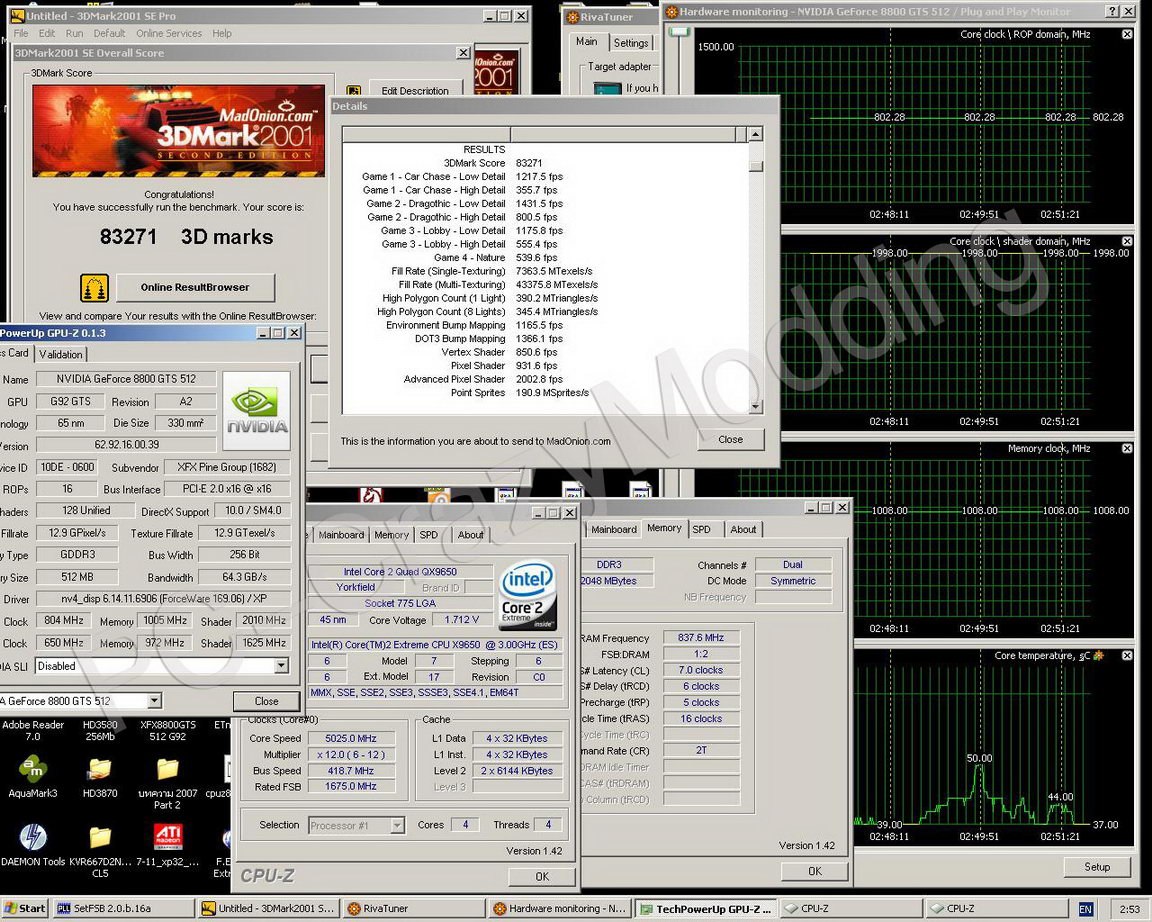Expand the CPU-Z Processor #1 selection dropdown
This screenshot has width=1152, height=922.
pyautogui.click(x=397, y=826)
